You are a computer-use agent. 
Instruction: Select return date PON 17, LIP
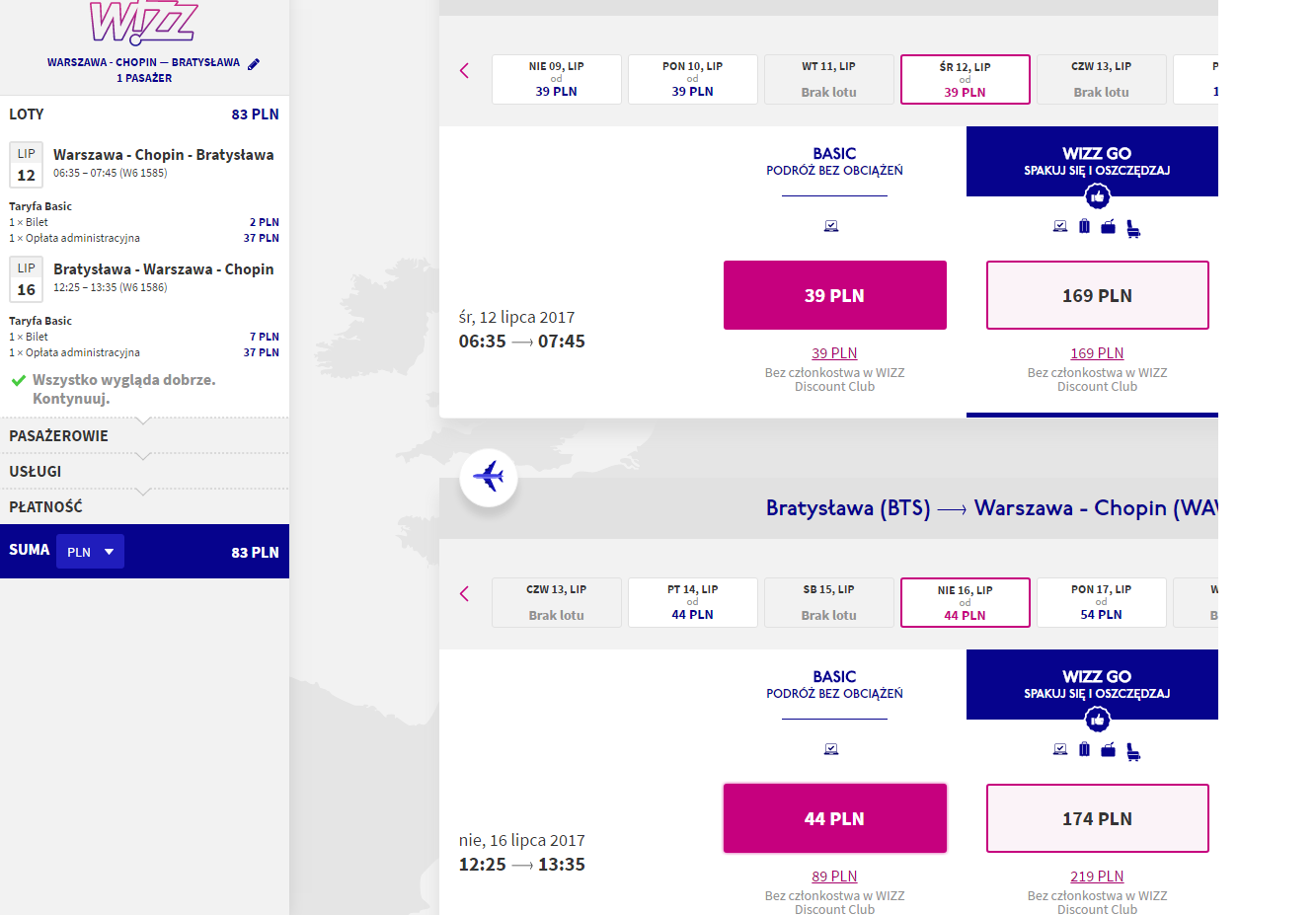pos(1102,602)
